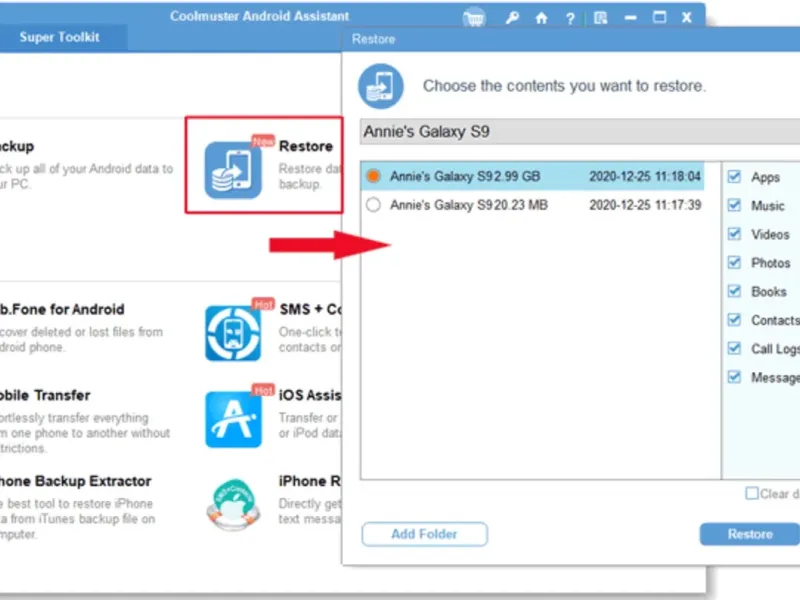Viewport: 800px width, 600px height.
Task: Click the blue Restore button
Action: [x=749, y=534]
